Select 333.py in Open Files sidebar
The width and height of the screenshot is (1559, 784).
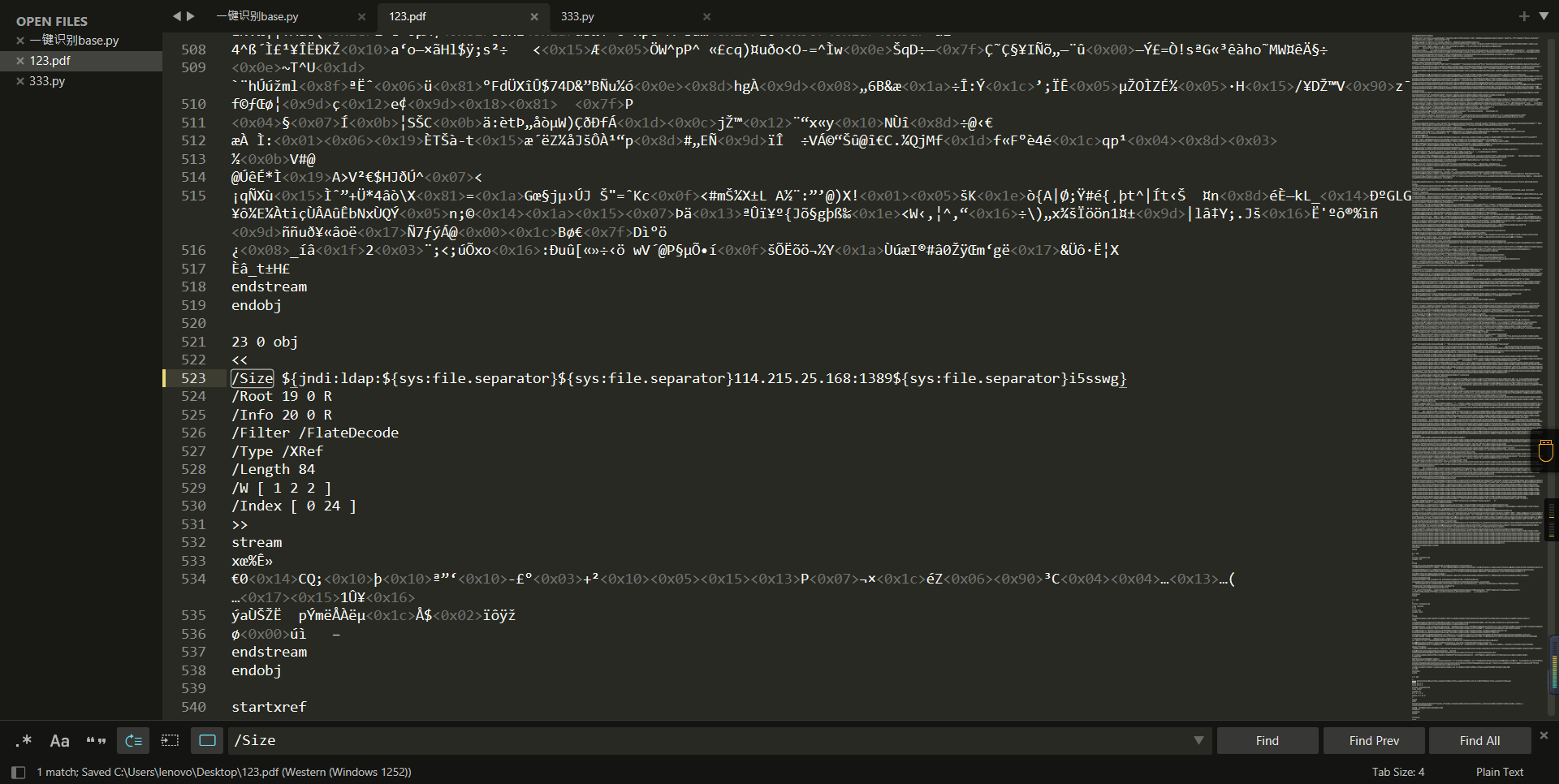(47, 80)
